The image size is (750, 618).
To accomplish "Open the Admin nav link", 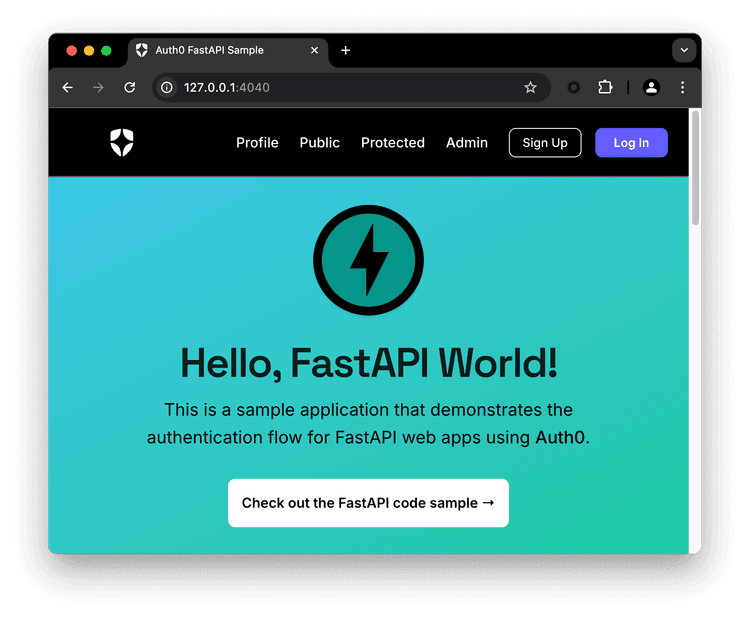I will (x=467, y=143).
